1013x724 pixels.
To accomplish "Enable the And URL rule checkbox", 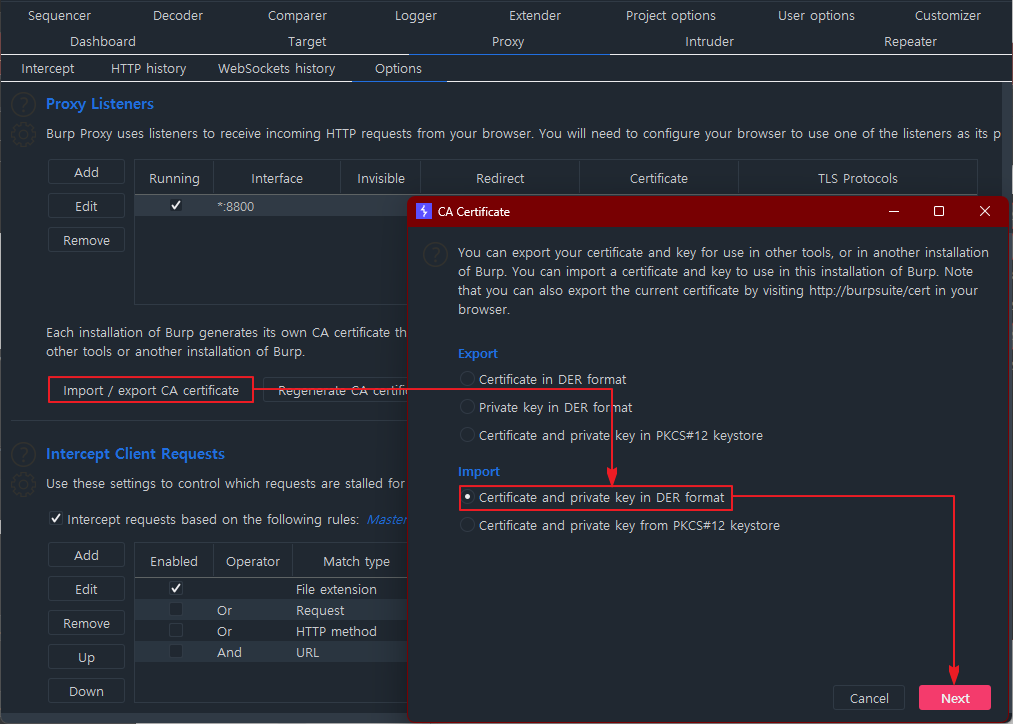I will point(176,651).
